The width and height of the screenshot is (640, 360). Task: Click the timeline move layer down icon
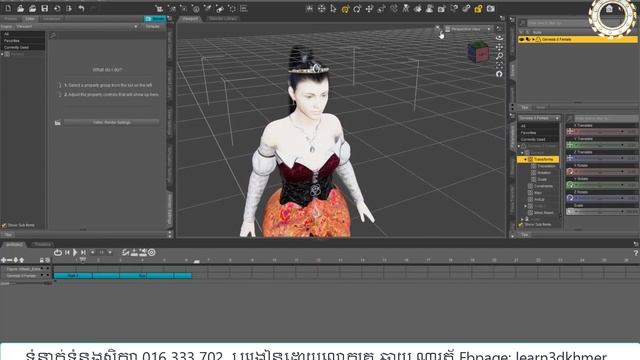(16, 260)
